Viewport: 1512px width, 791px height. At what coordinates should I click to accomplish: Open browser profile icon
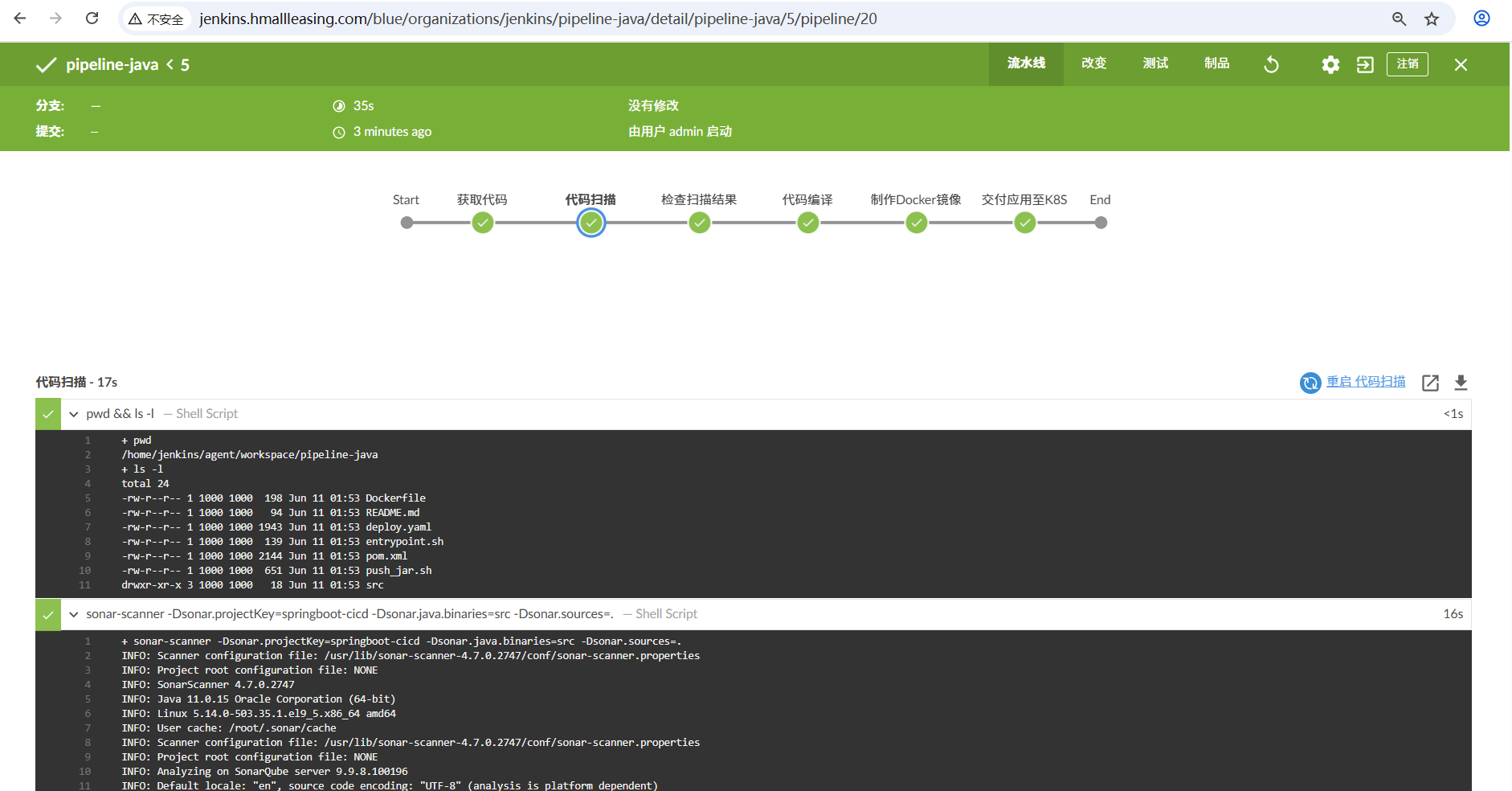1481,18
